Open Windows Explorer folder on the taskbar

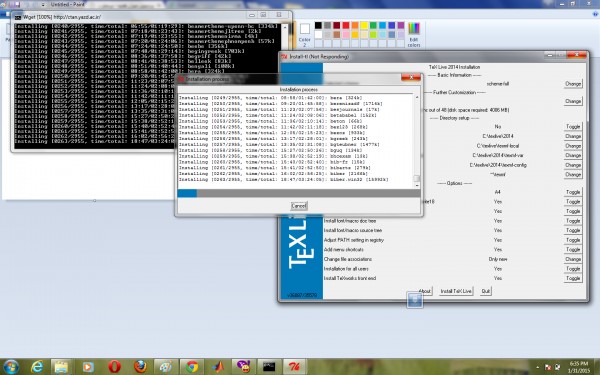point(62,367)
